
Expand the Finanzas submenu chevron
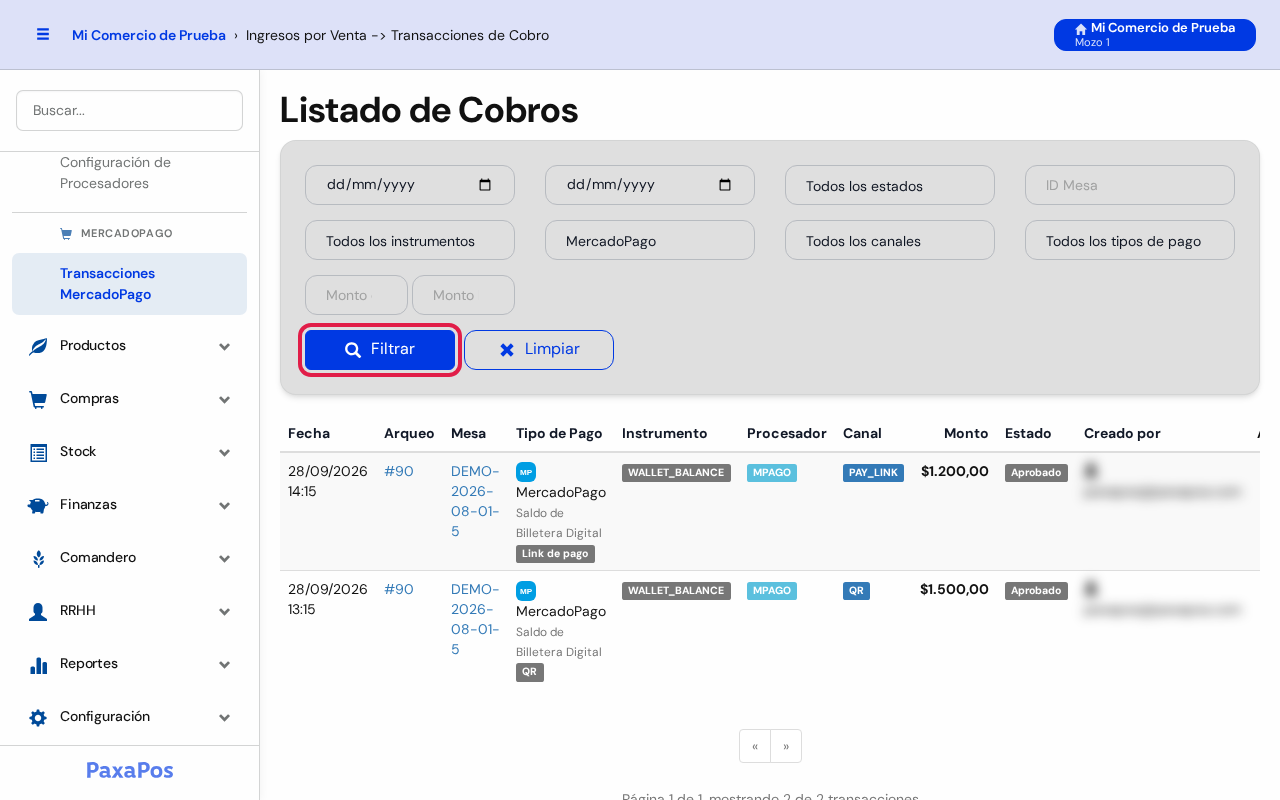225,505
